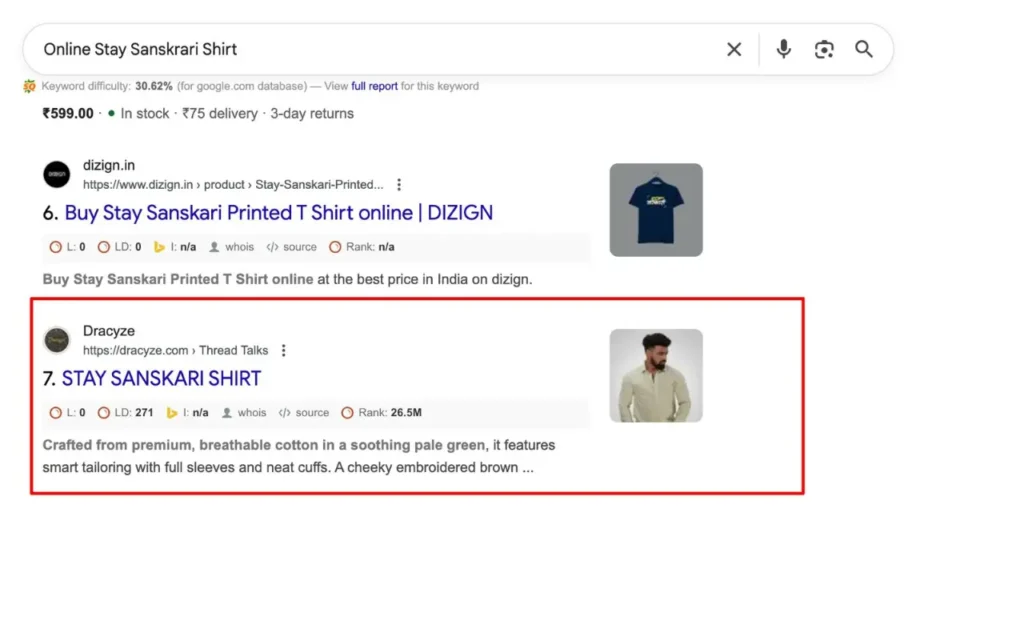The image size is (1024, 637).
Task: Open the full report keyword link
Action: 374,87
